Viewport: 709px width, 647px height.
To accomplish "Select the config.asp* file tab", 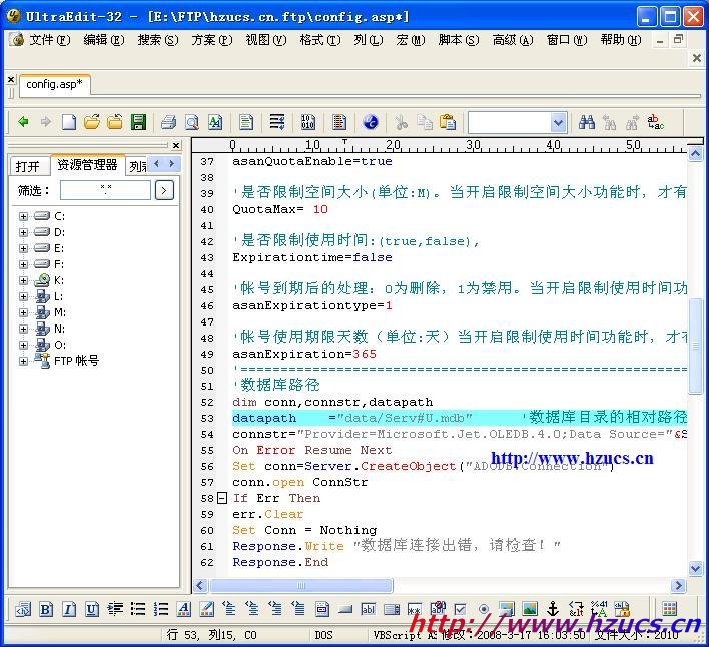I will (55, 84).
